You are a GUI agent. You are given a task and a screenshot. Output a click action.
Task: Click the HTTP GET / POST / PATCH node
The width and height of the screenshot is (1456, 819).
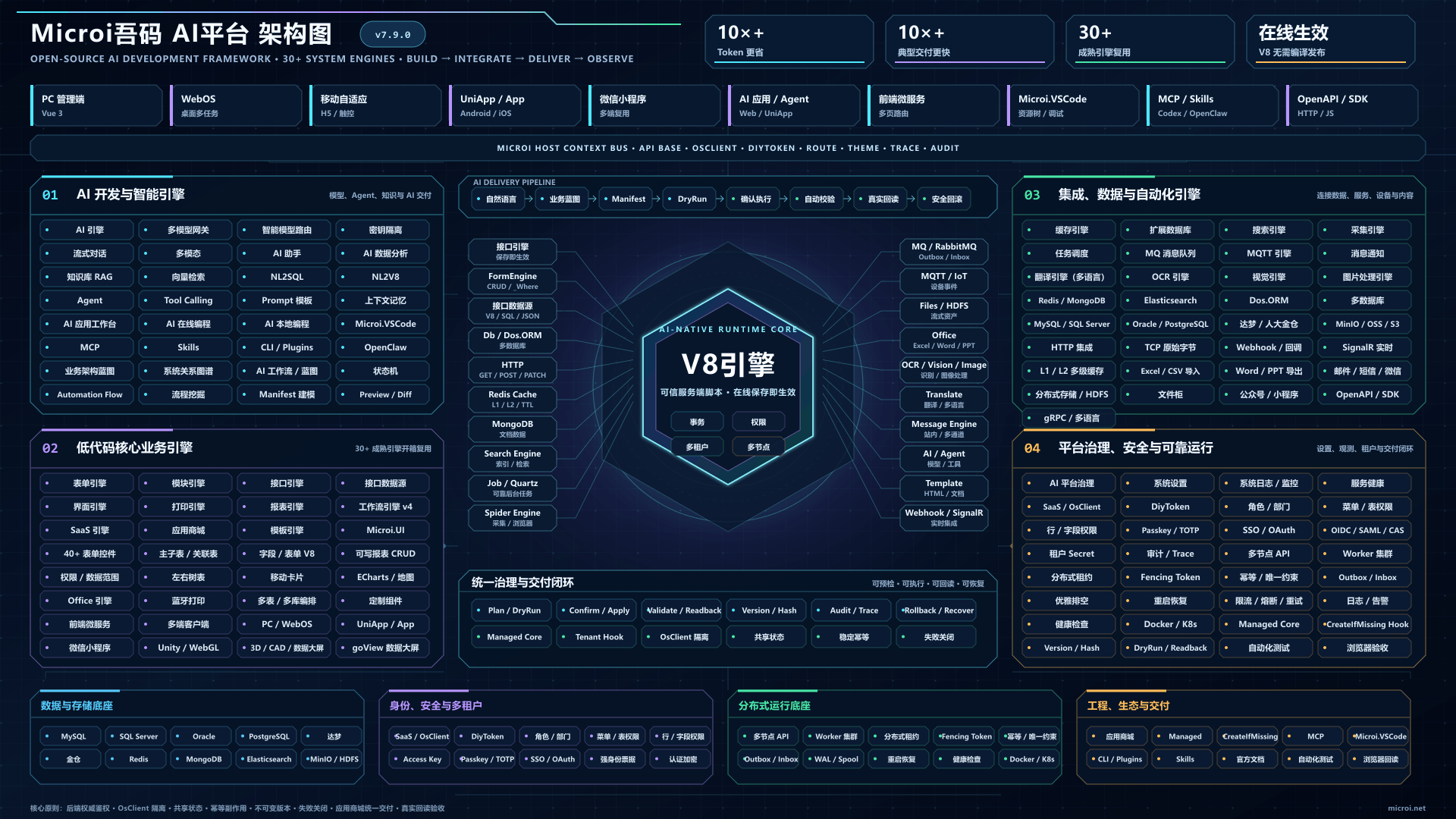(513, 370)
